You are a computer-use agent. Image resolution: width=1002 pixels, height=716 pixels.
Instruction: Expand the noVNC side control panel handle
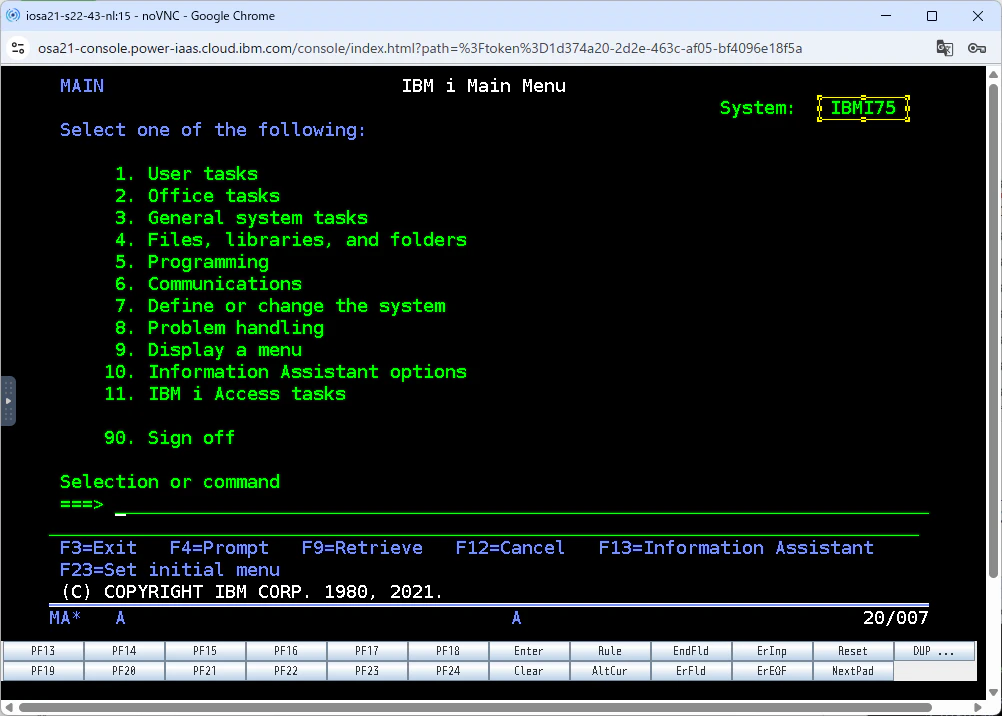pos(8,401)
